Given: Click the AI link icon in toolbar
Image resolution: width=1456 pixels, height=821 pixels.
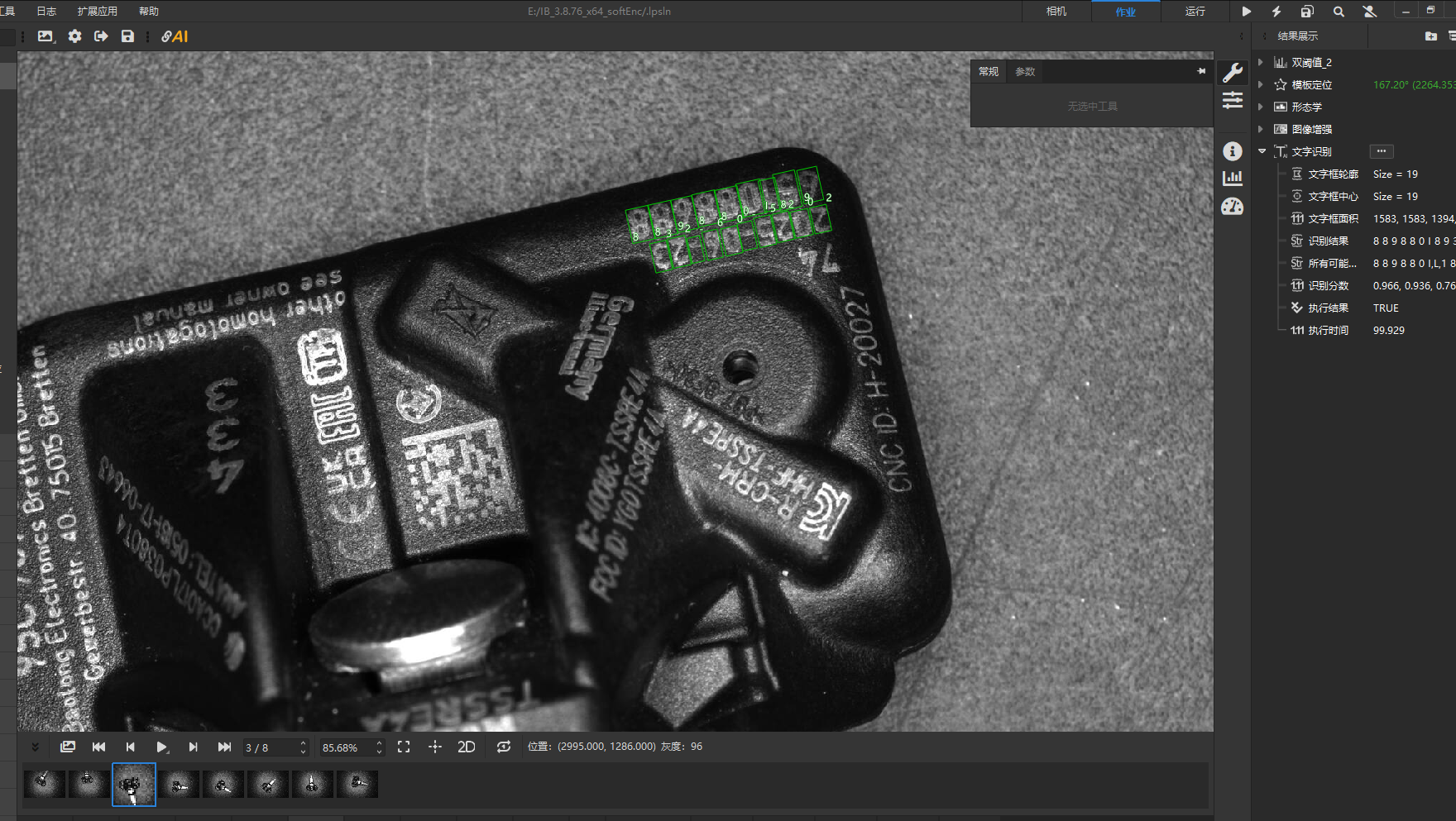Looking at the screenshot, I should click(x=175, y=36).
